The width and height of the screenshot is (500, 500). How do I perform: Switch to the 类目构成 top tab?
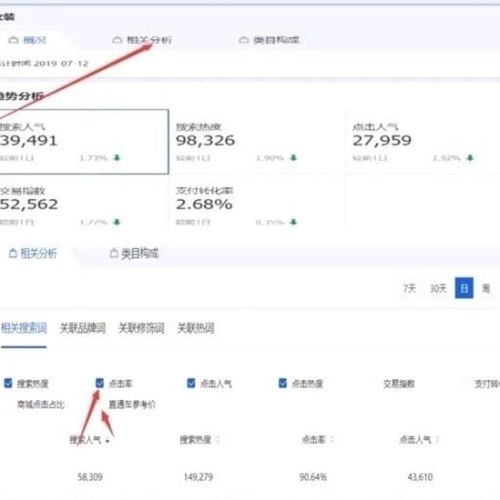coord(269,40)
